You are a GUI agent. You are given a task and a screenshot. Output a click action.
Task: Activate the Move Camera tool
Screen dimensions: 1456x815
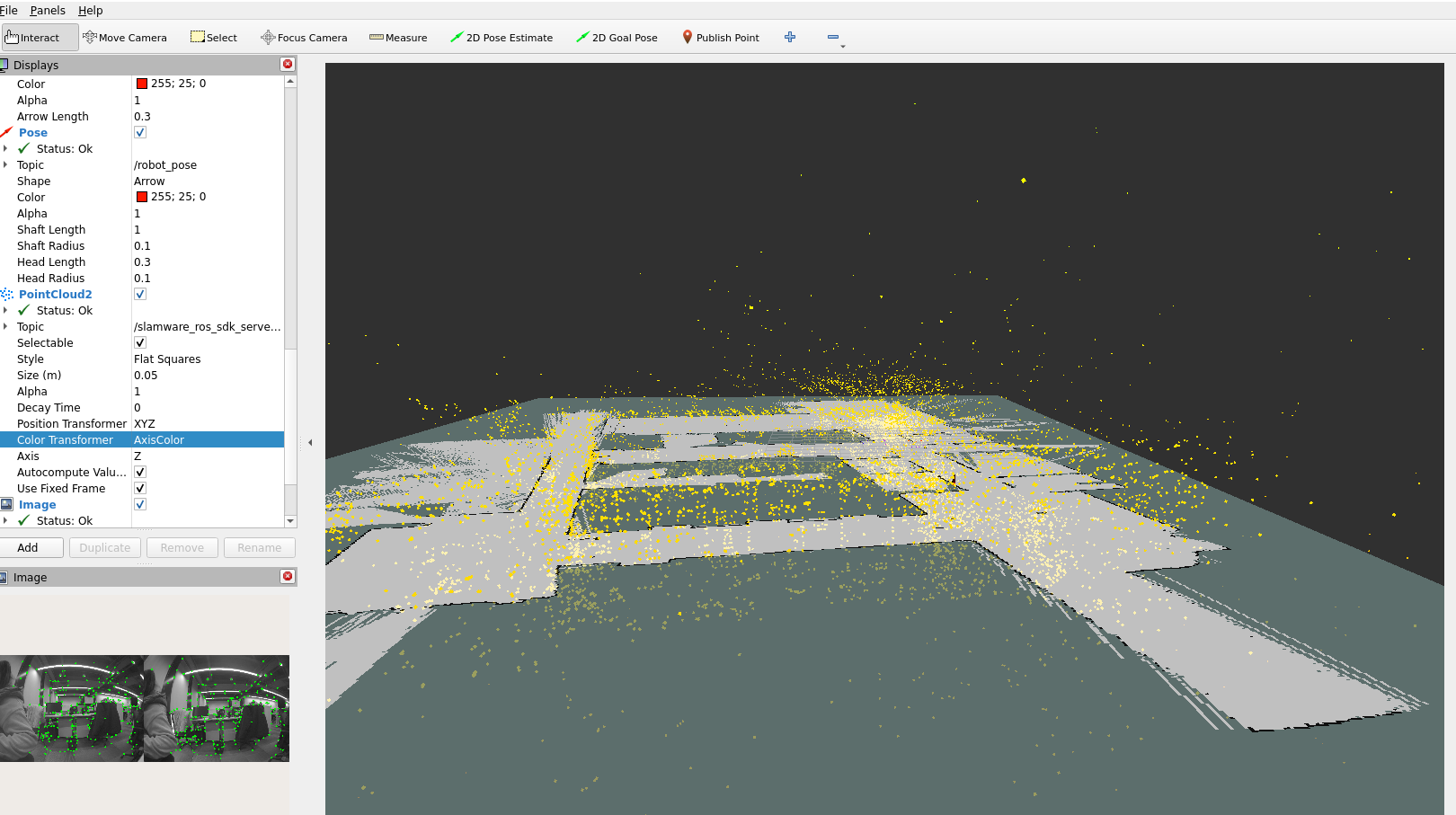point(125,37)
